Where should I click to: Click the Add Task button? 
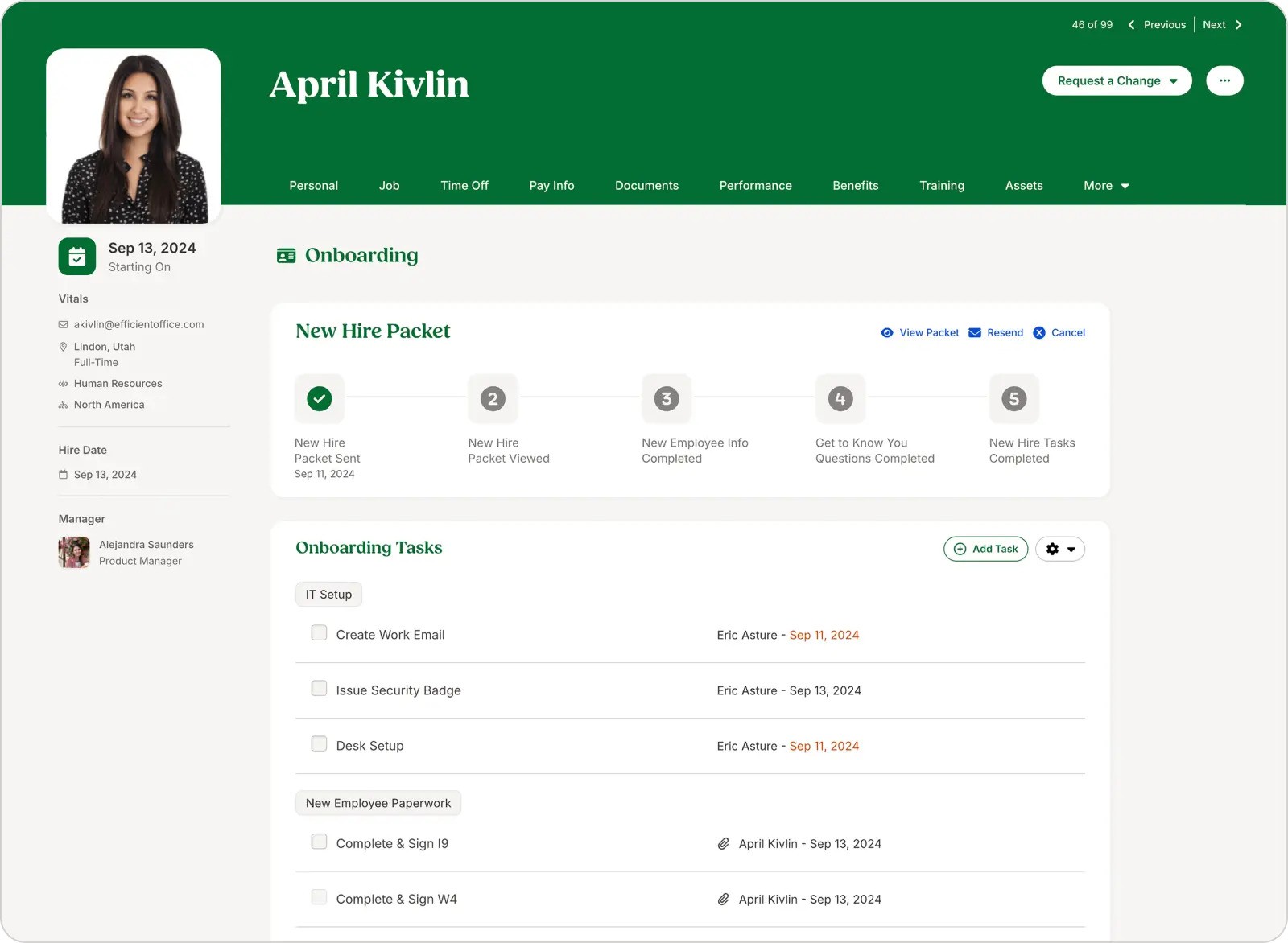[985, 549]
